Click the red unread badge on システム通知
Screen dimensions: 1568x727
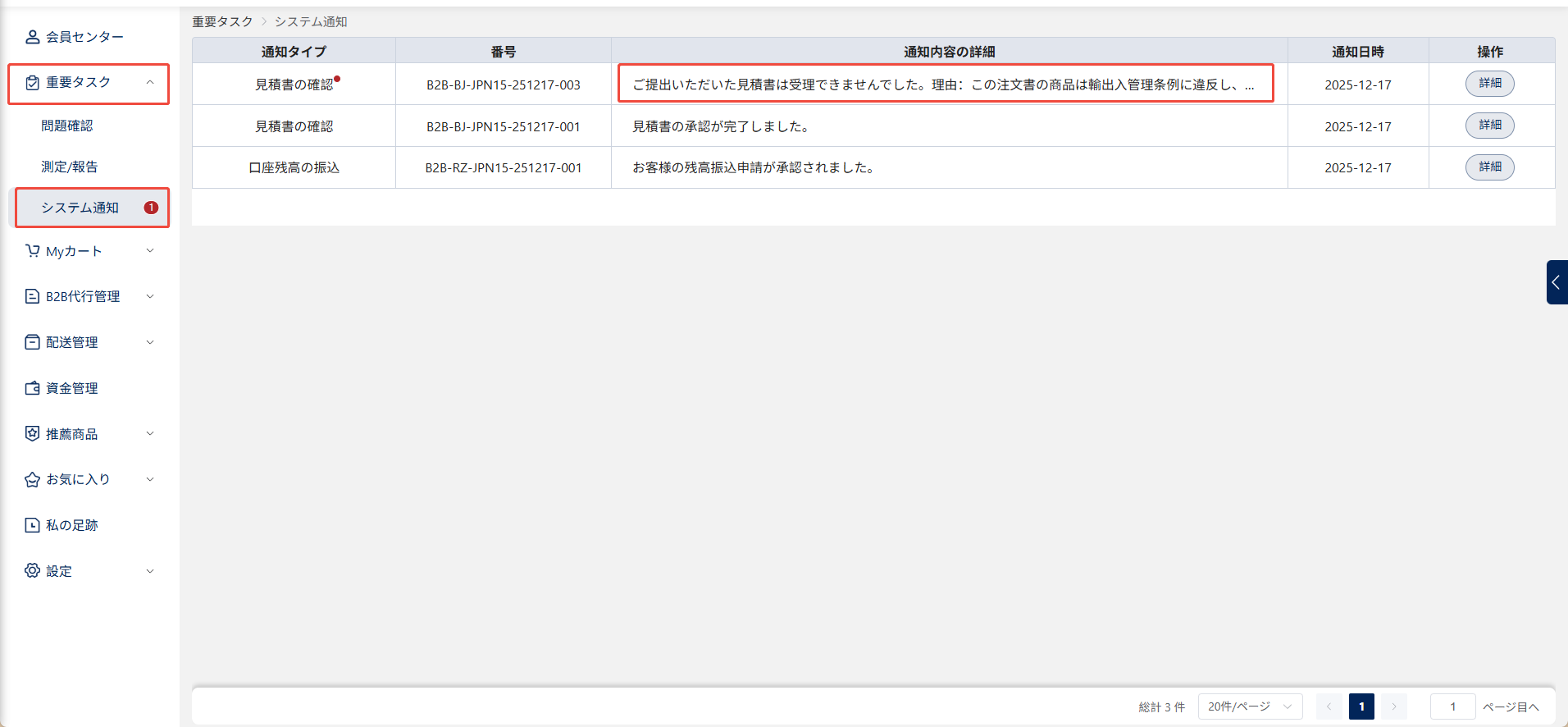pos(151,208)
